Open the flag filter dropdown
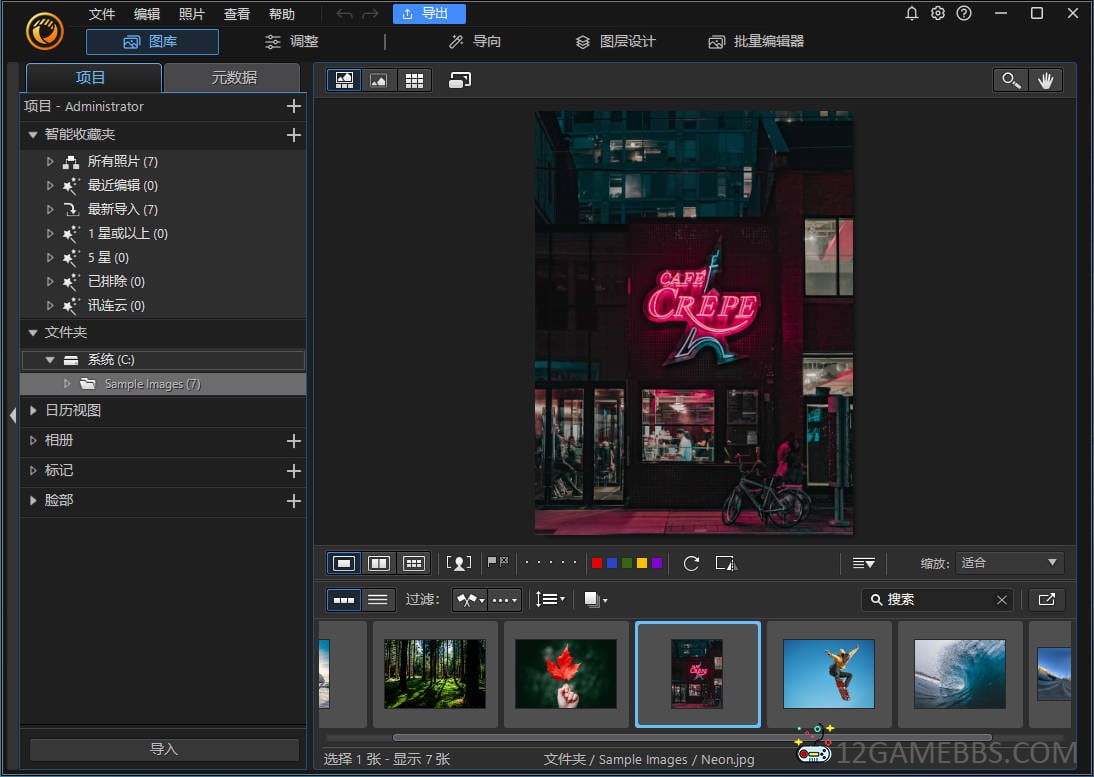Image resolution: width=1094 pixels, height=777 pixels. (x=470, y=600)
